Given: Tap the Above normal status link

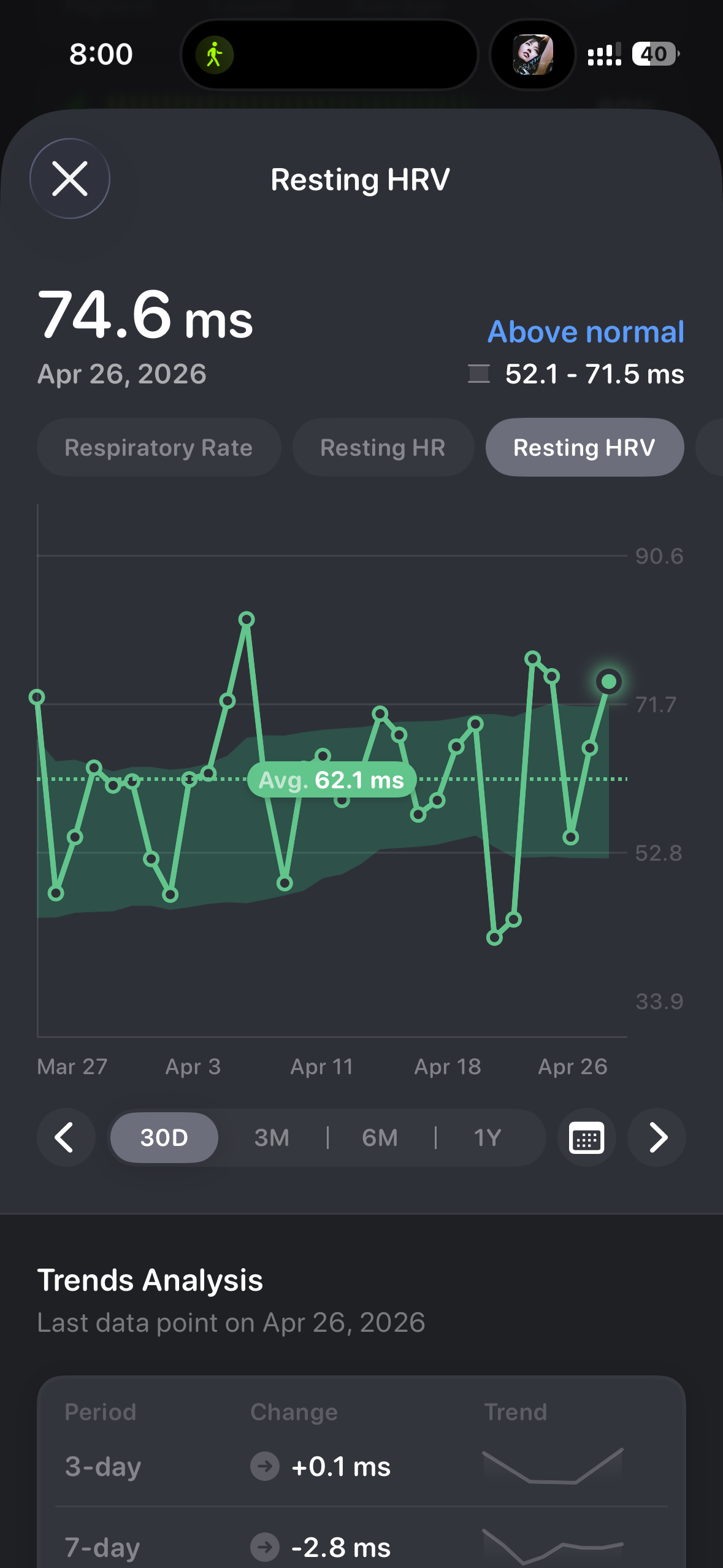Looking at the screenshot, I should (x=586, y=332).
